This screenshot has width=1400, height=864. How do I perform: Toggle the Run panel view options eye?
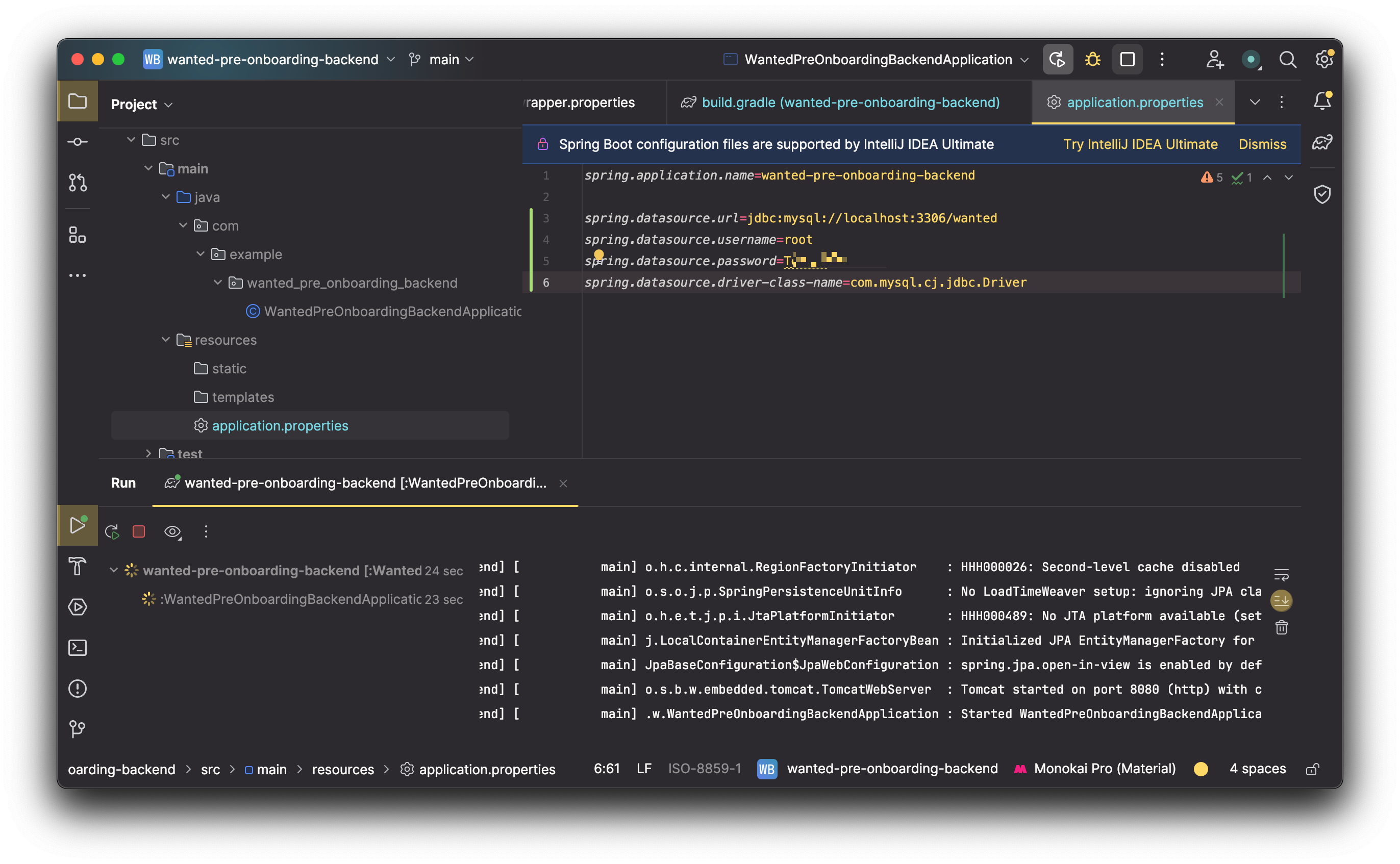(x=172, y=532)
